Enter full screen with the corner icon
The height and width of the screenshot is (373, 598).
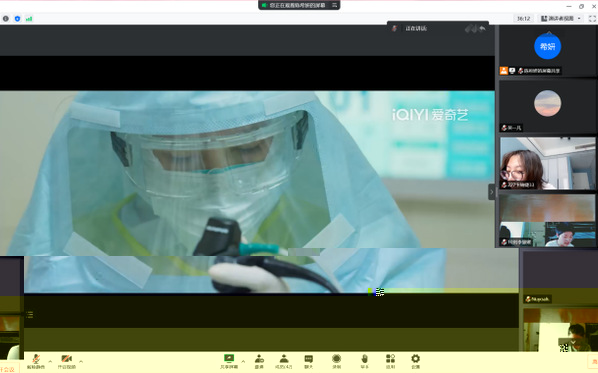[592, 18]
